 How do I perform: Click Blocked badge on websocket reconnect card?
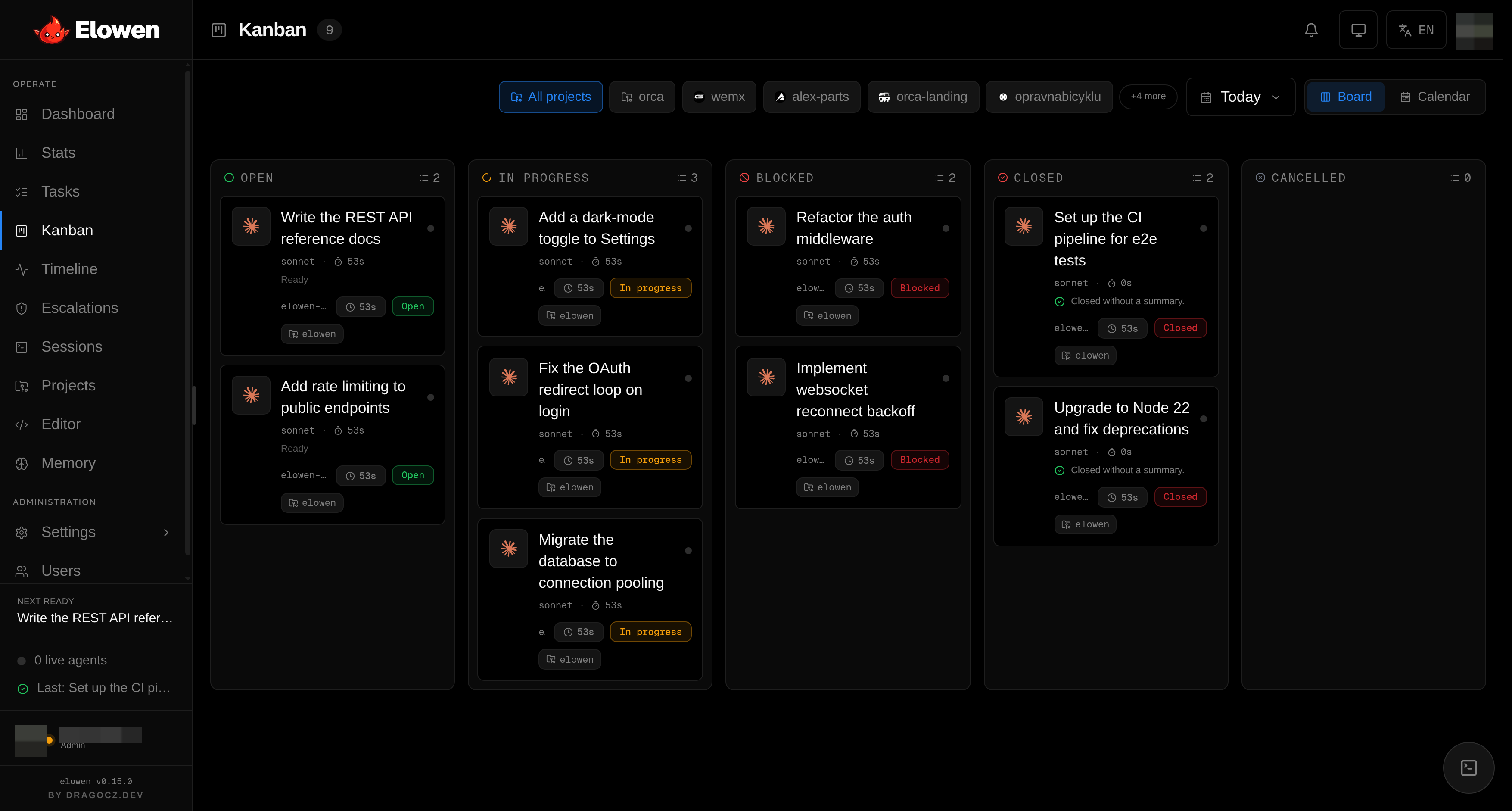(920, 460)
